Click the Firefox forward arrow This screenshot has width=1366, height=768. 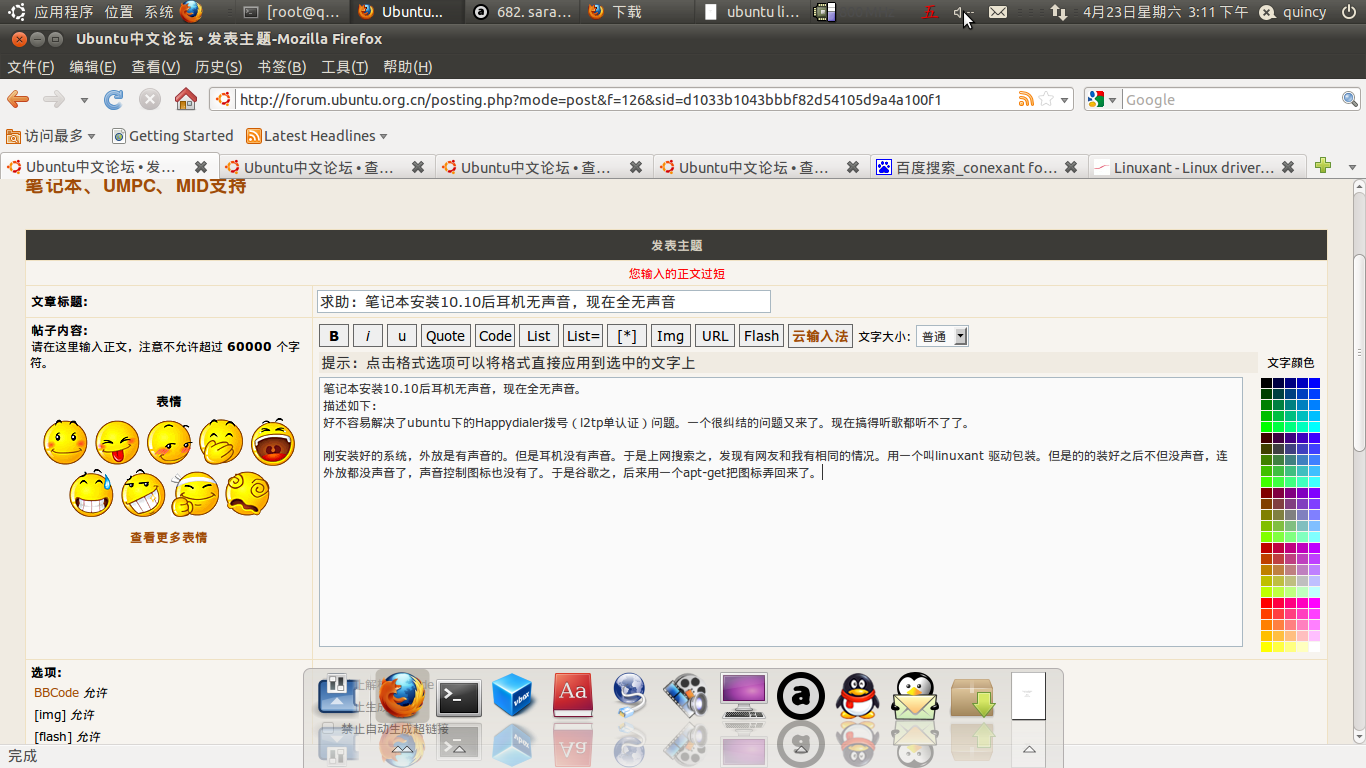tap(54, 99)
